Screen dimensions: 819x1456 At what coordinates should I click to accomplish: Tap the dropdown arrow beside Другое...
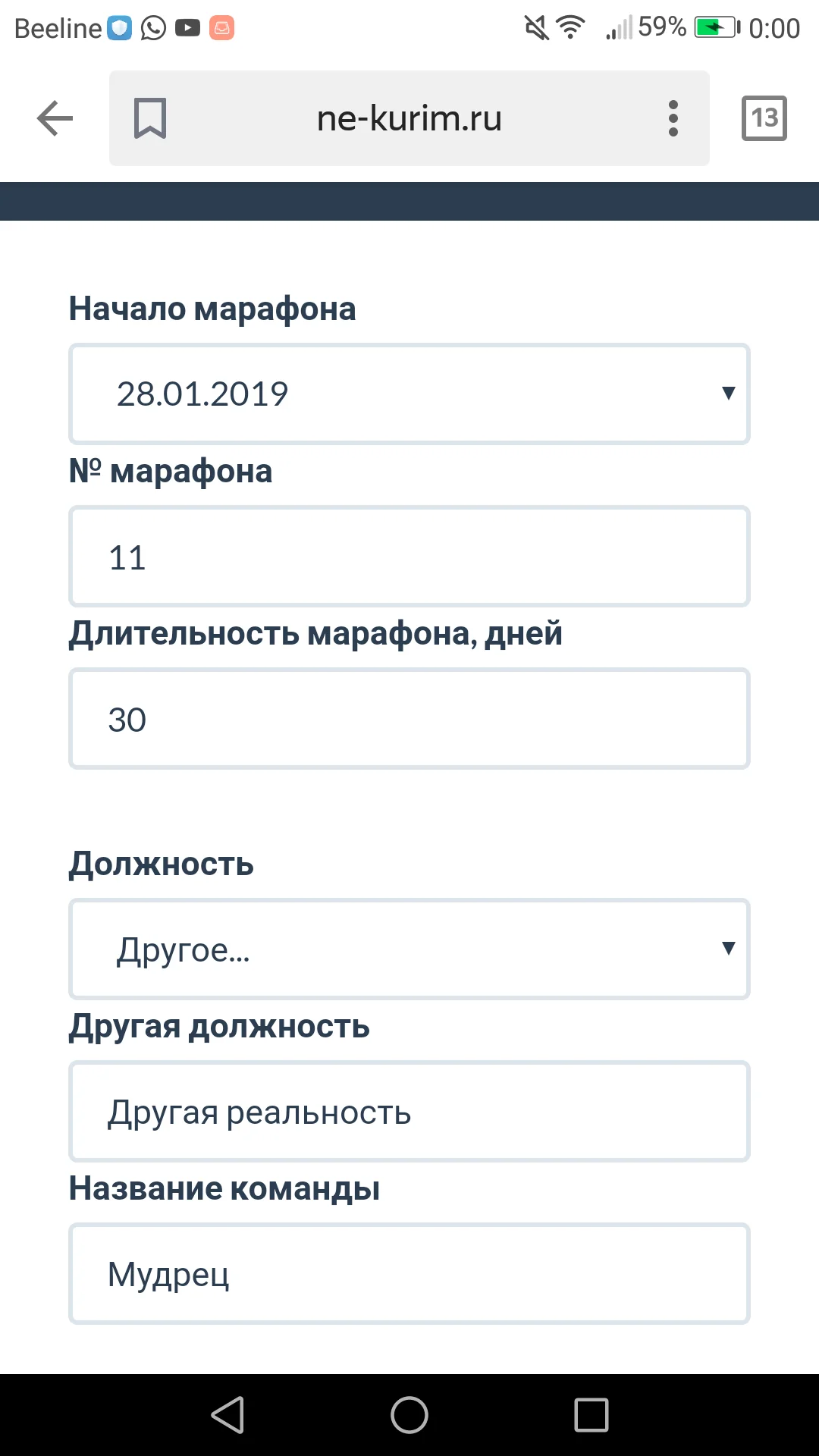(x=726, y=949)
